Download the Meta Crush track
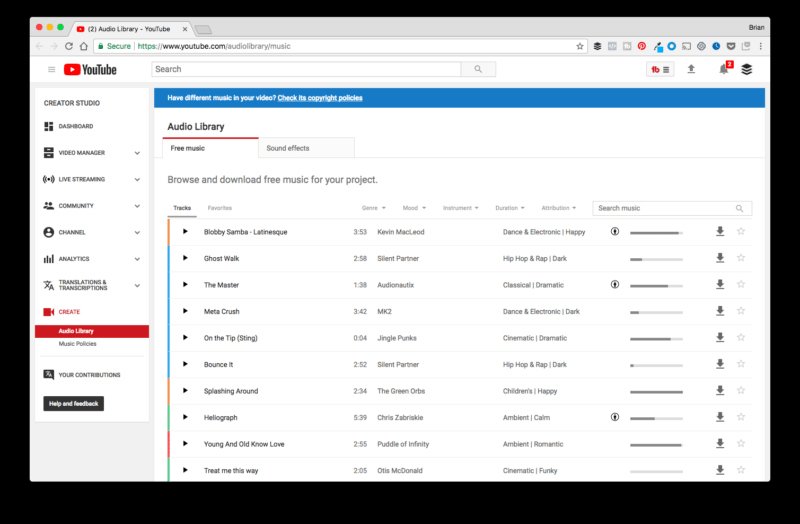The image size is (800, 524). (720, 311)
